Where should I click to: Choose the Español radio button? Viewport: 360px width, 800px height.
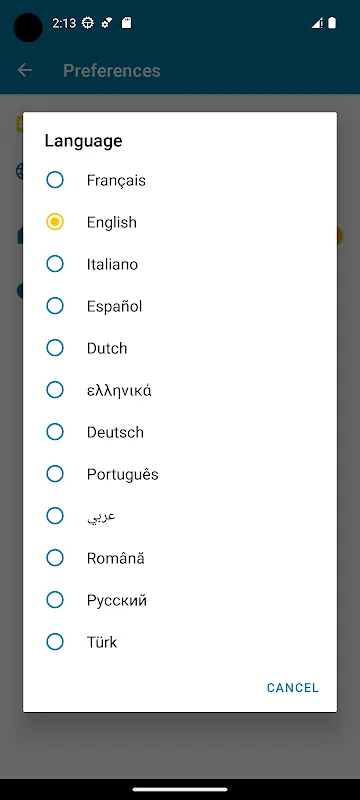pos(55,306)
